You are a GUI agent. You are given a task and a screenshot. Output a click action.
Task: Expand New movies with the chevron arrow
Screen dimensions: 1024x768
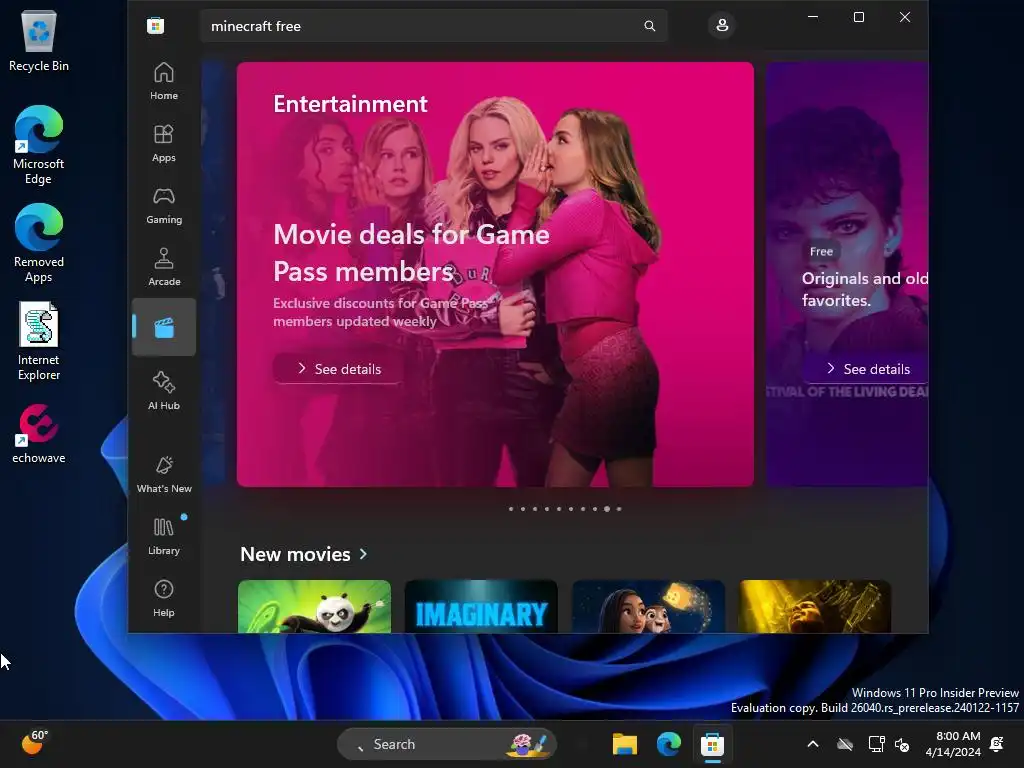363,554
